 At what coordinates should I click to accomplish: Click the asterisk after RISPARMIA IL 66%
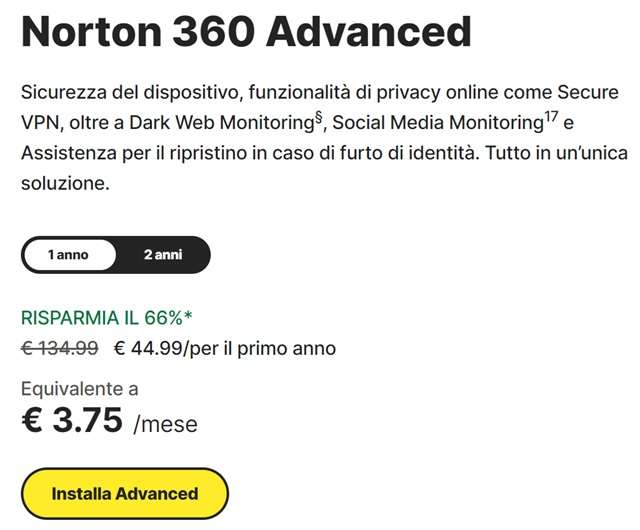(188, 318)
